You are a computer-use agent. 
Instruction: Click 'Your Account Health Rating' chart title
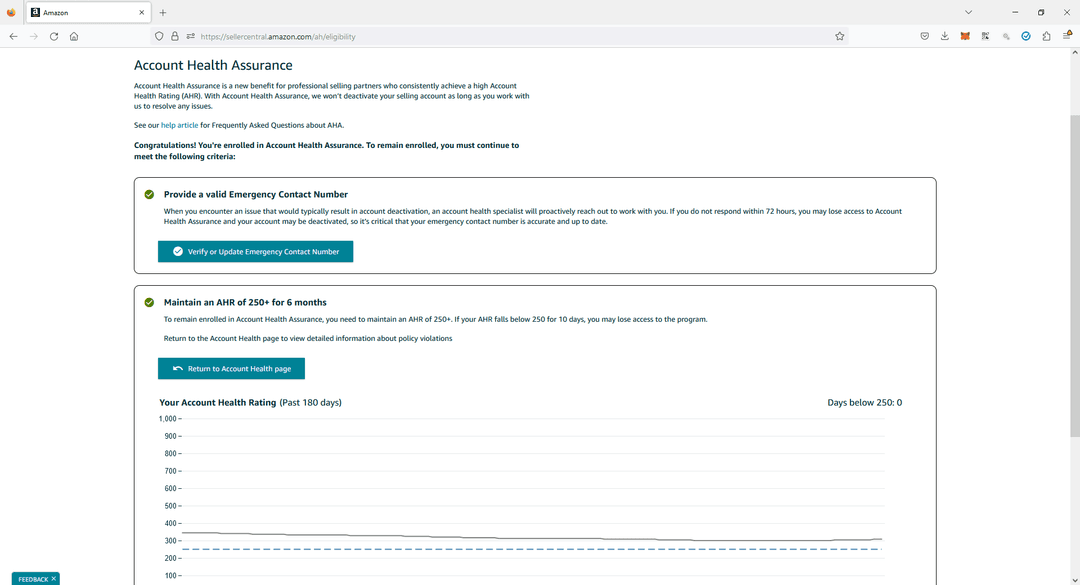point(218,402)
